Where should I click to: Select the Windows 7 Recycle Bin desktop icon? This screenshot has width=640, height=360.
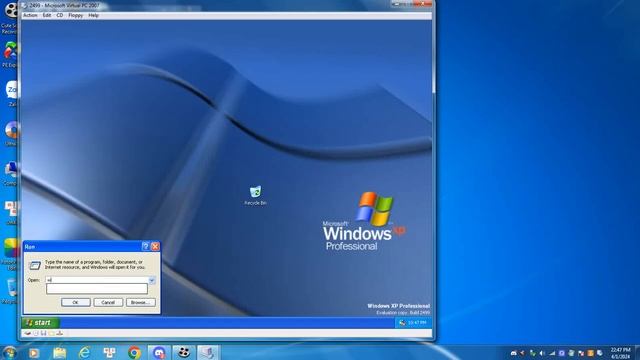pyautogui.click(x=10, y=291)
